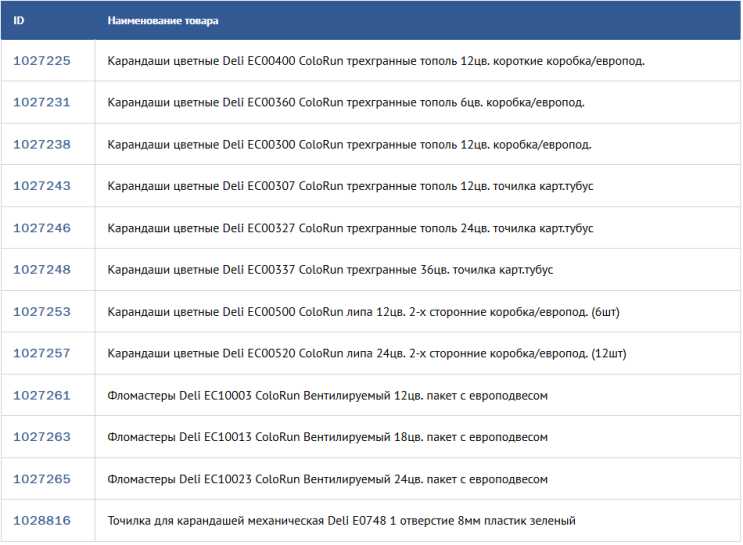Open product ID link 1027231

pyautogui.click(x=42, y=102)
